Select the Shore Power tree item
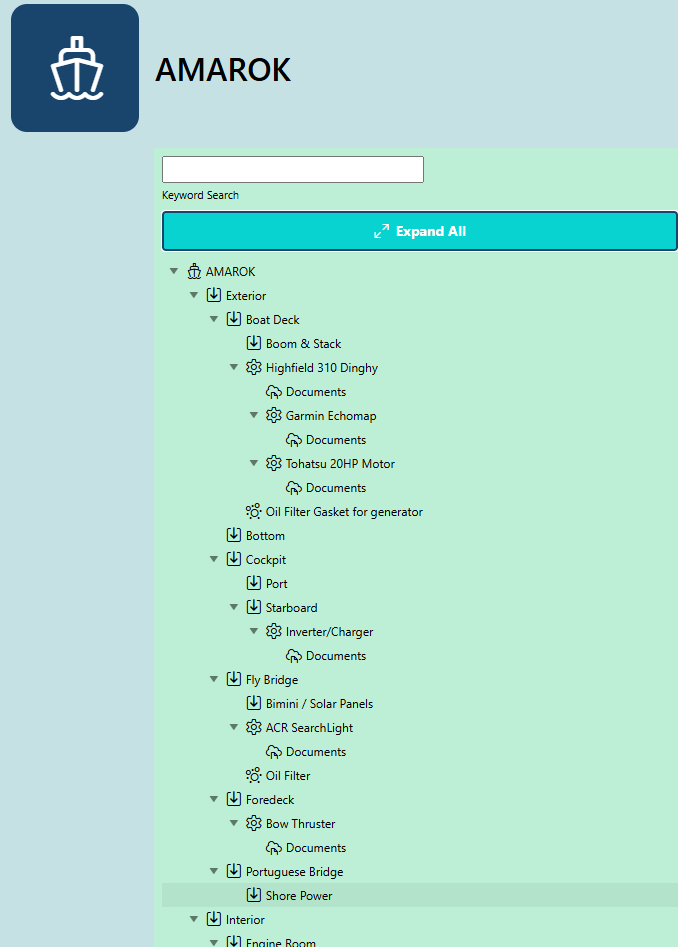 click(298, 896)
